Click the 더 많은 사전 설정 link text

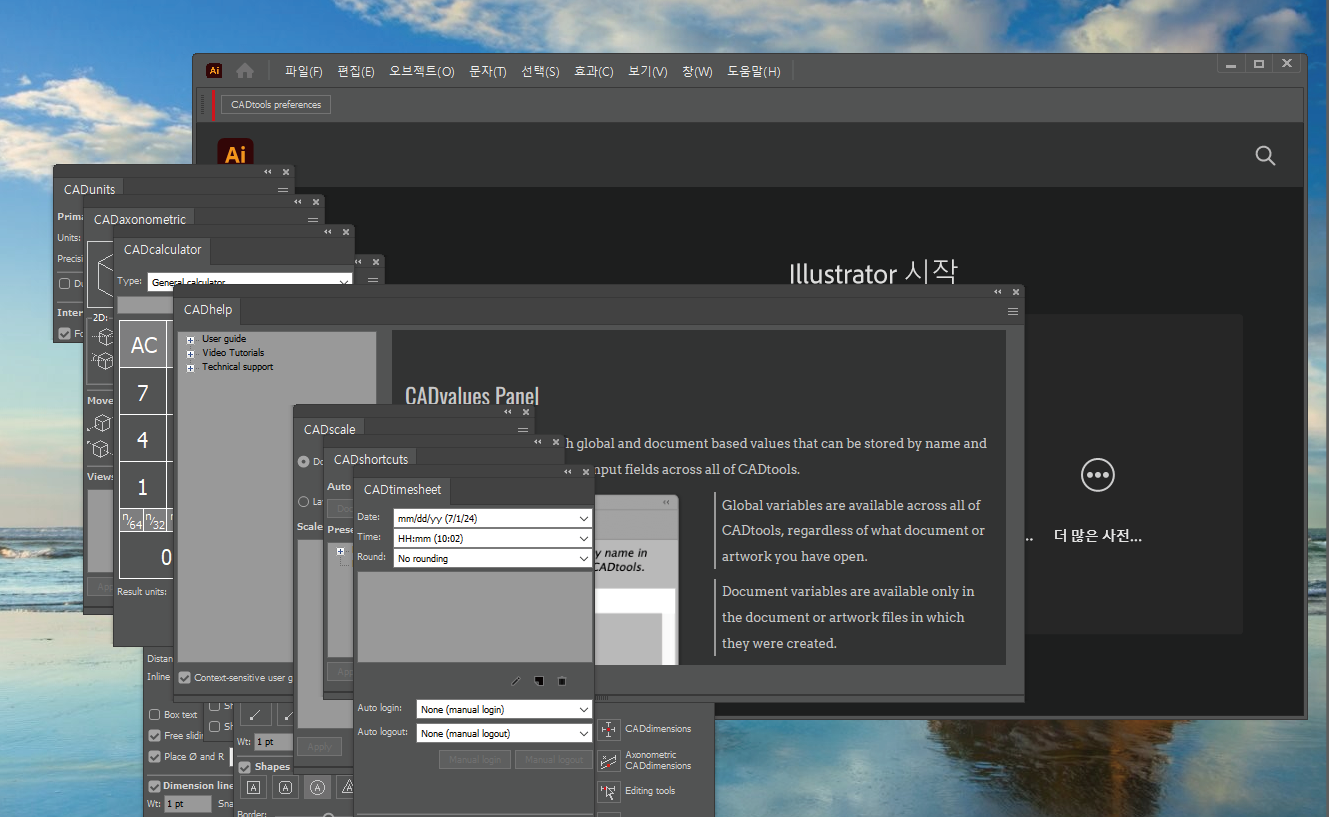pyautogui.click(x=1098, y=536)
